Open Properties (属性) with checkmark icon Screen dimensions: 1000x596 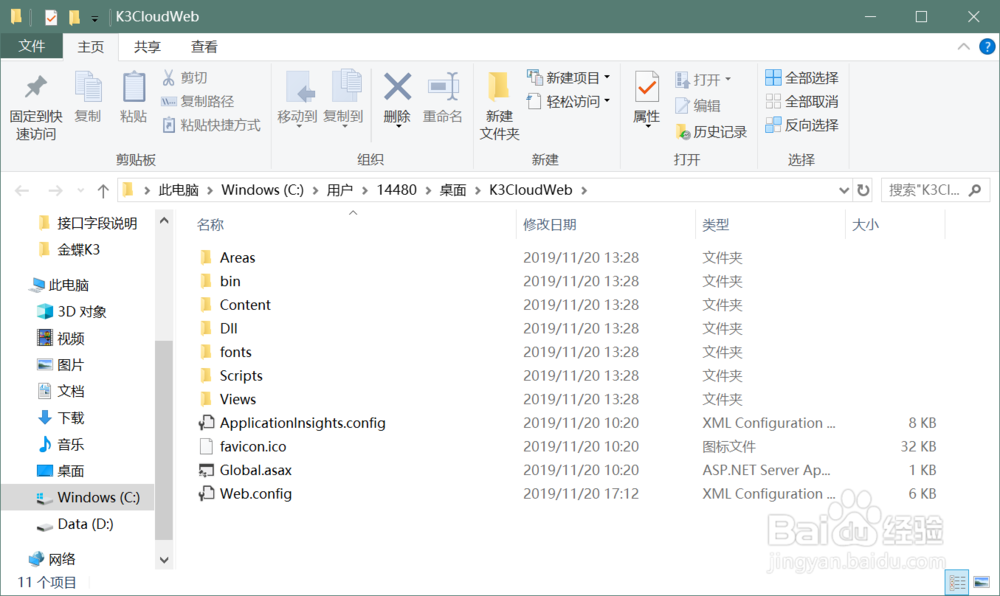click(647, 99)
